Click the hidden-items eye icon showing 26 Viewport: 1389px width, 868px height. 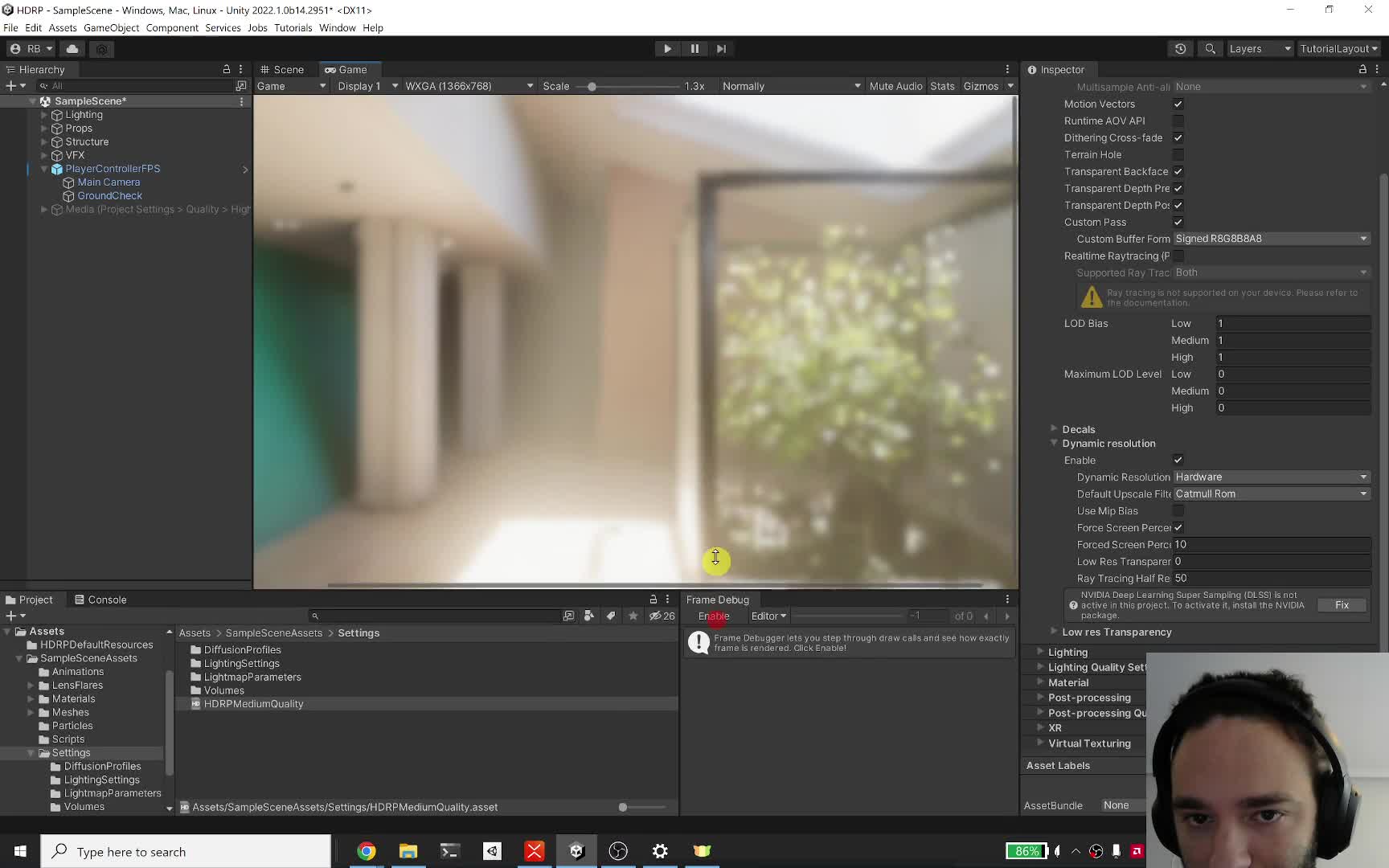coord(658,616)
